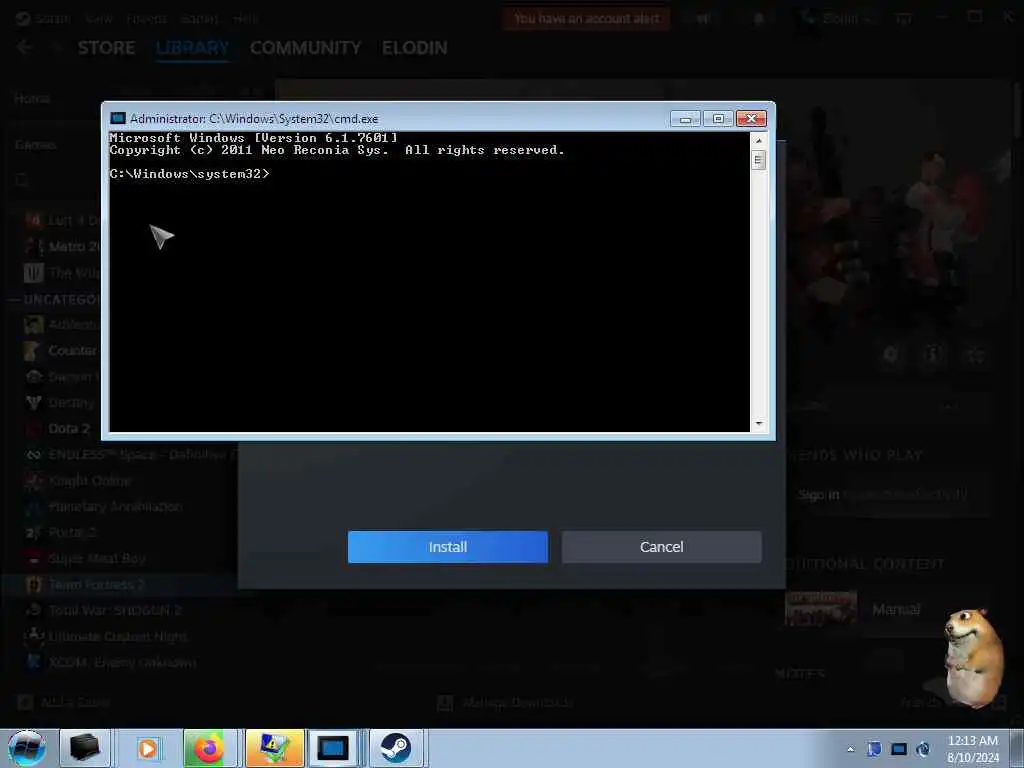Select Ultimate Custom Night in the list
Viewport: 1024px width, 768px height.
(106, 637)
